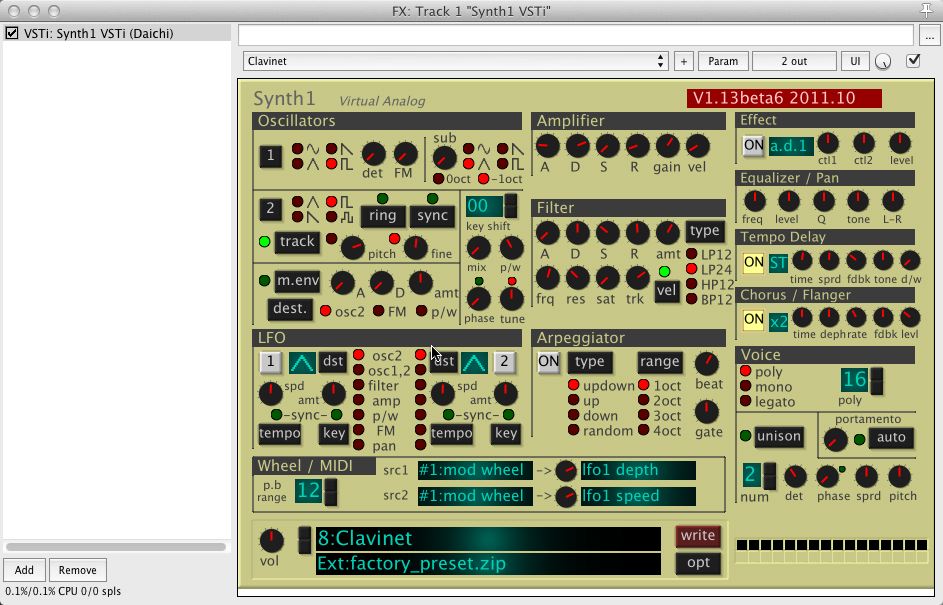This screenshot has width=943, height=605.
Task: Click the amplifier gain knob
Action: [667, 146]
